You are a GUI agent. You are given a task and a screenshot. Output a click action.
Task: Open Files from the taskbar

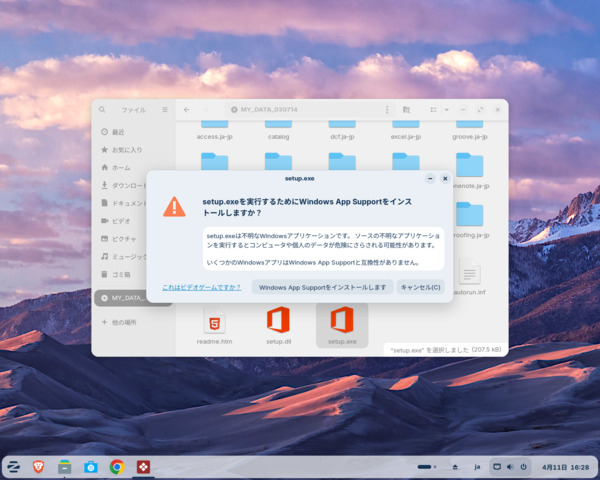pyautogui.click(x=64, y=467)
